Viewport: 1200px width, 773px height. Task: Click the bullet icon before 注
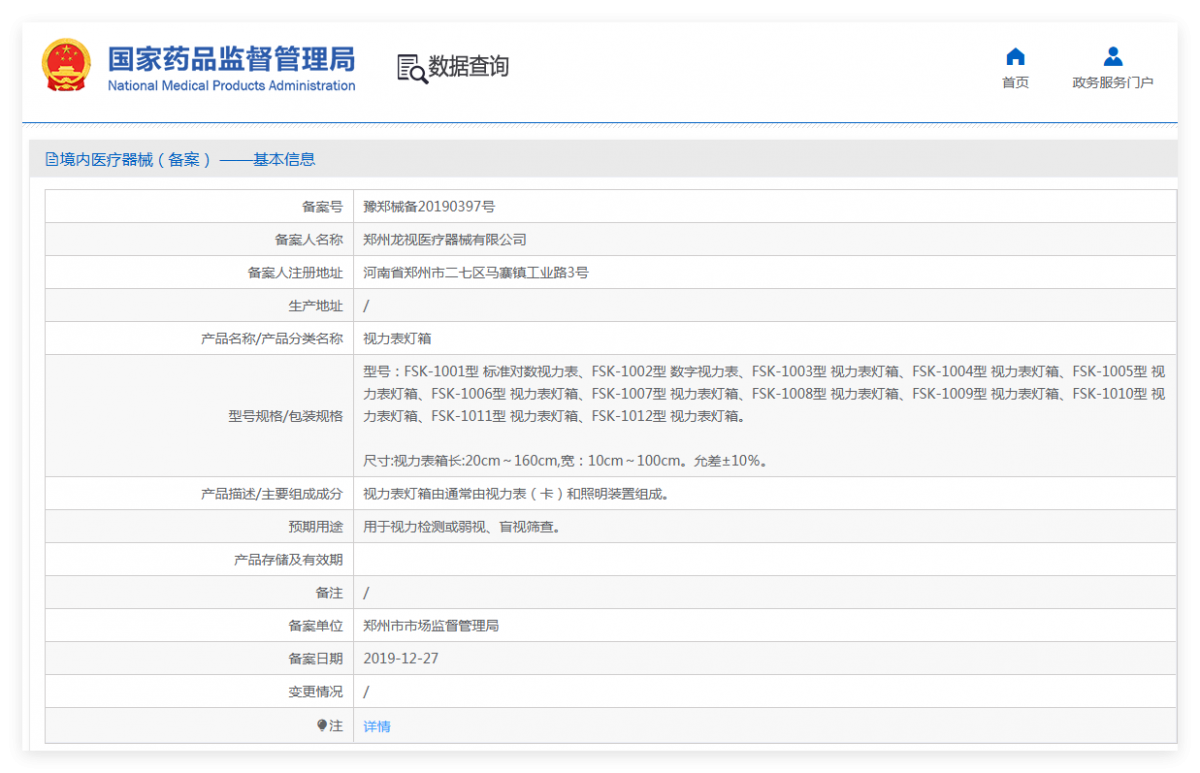322,726
